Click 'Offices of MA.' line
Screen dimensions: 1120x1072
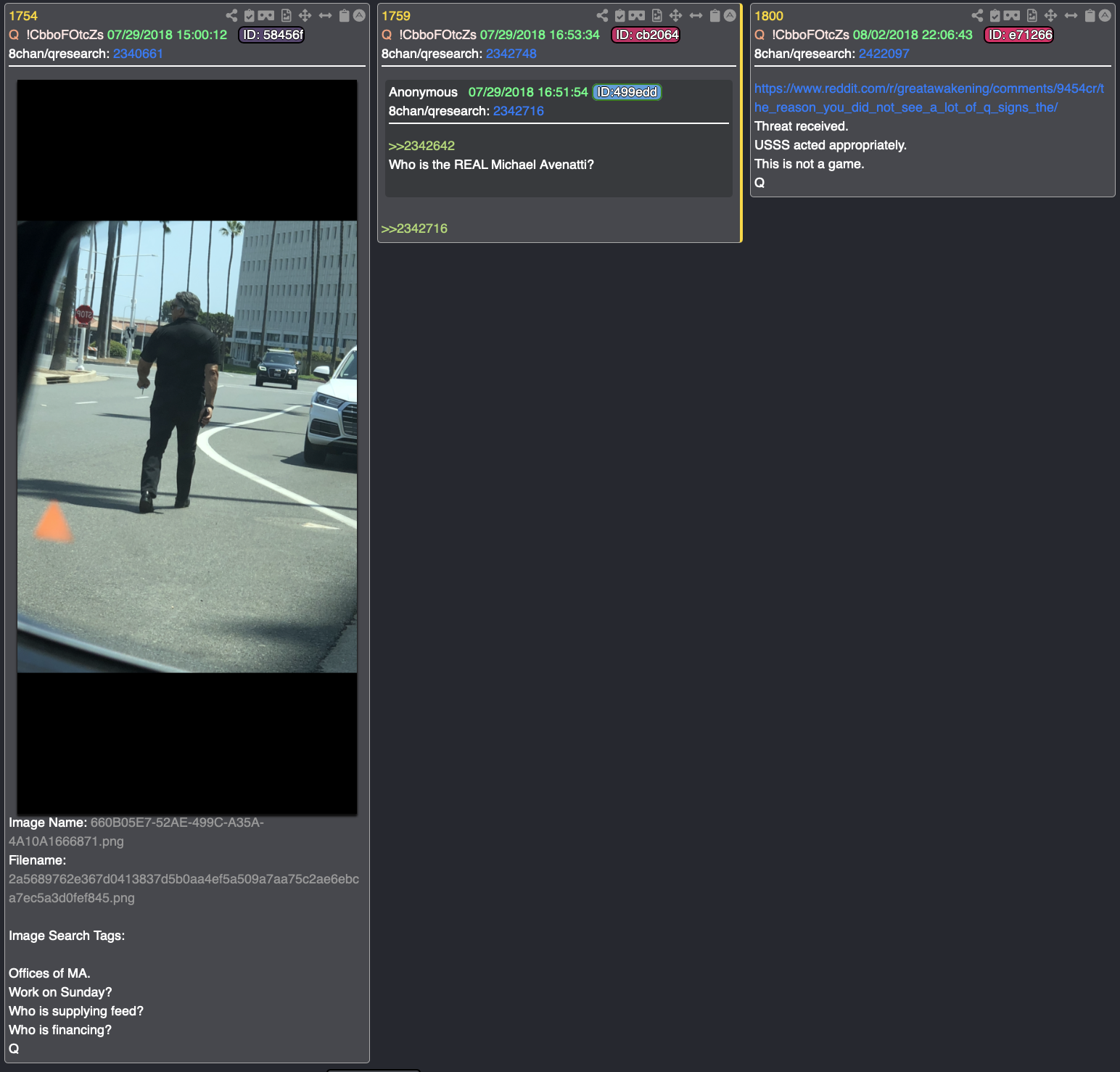point(49,973)
